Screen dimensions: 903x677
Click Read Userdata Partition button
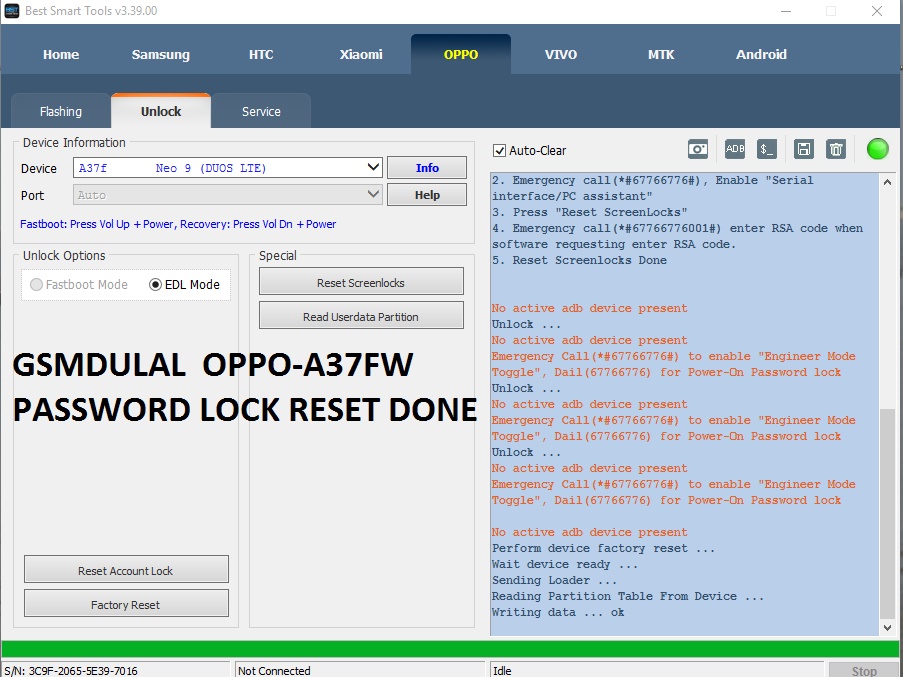pos(361,316)
